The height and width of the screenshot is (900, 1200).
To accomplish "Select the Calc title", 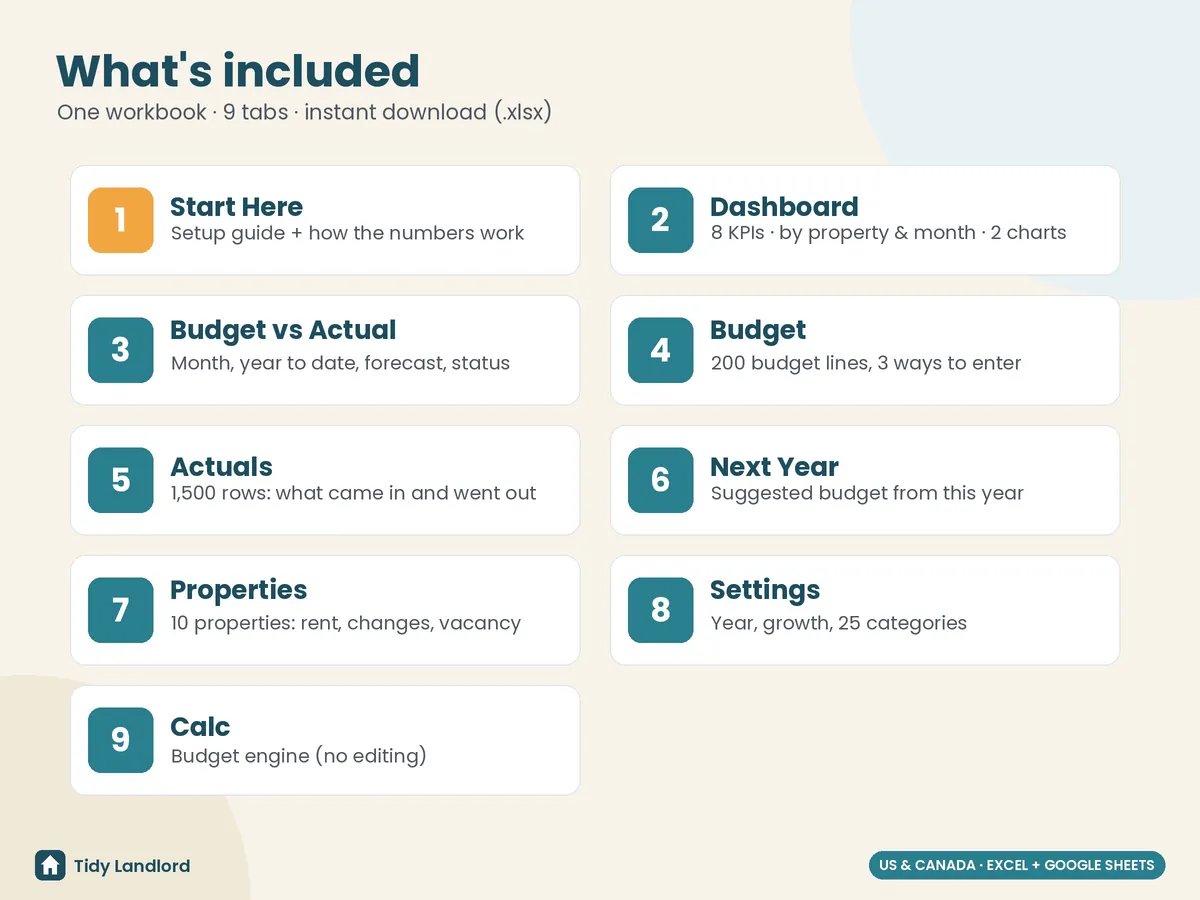I will pyautogui.click(x=200, y=727).
